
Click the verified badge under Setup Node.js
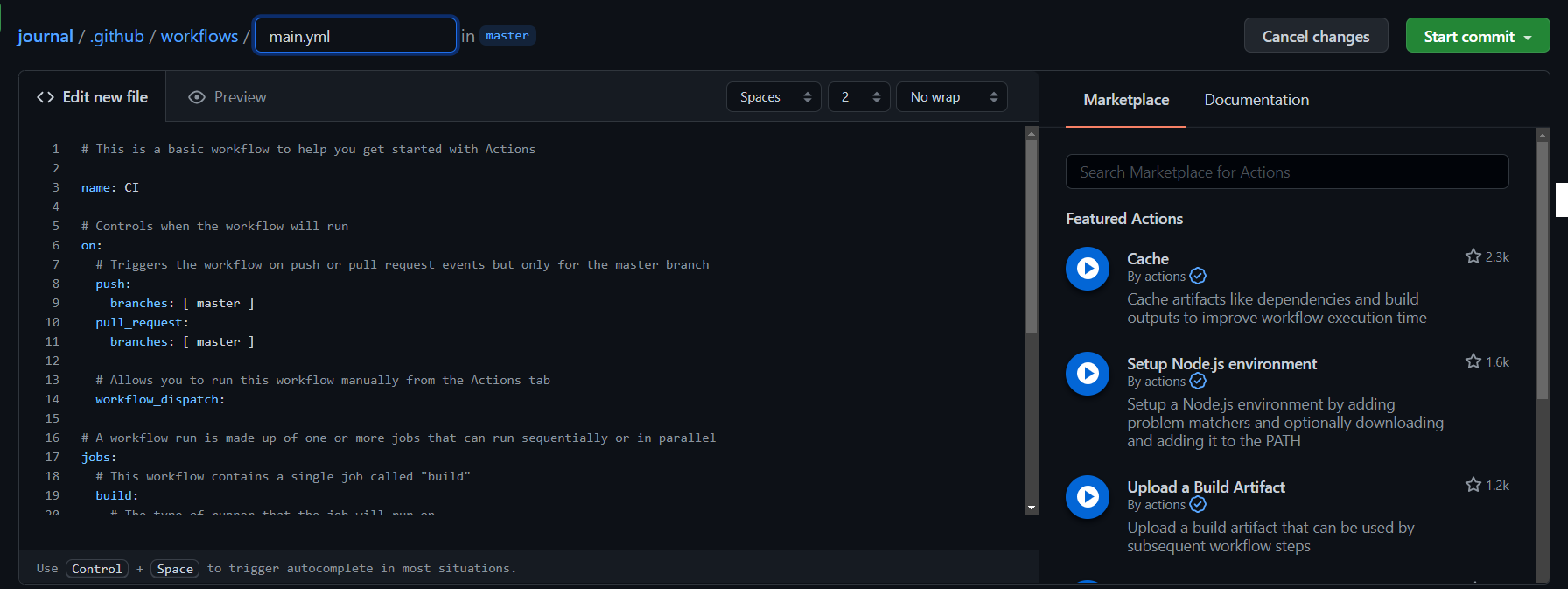1198,382
